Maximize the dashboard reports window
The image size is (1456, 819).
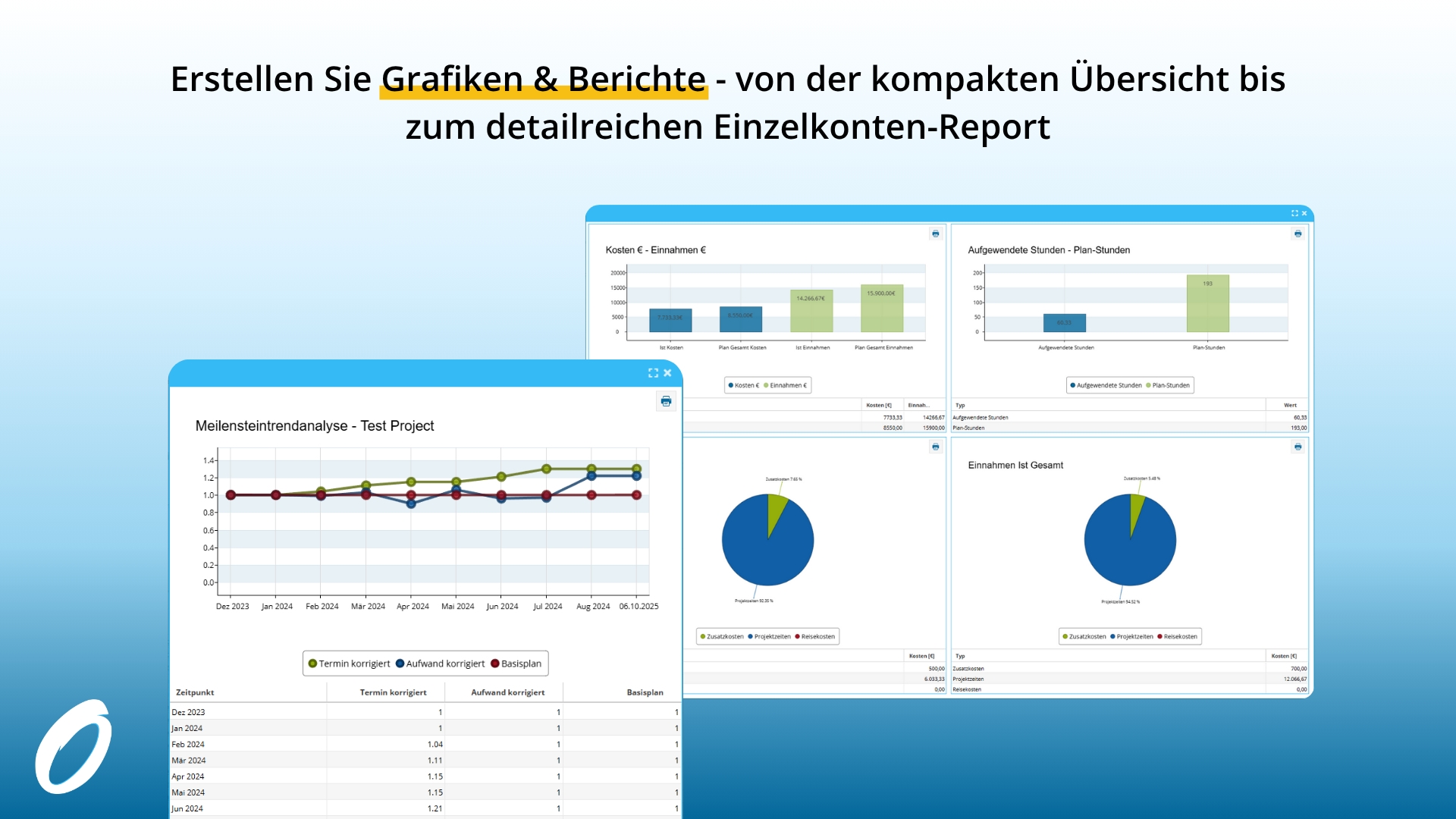click(1294, 213)
